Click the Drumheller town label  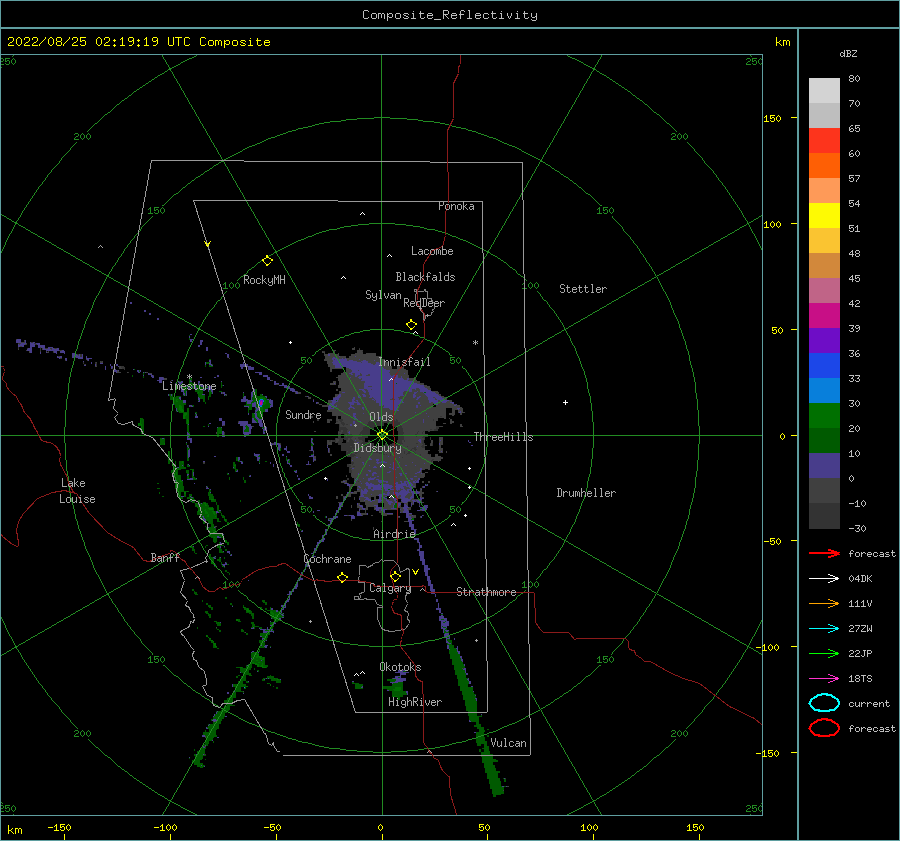pyautogui.click(x=586, y=493)
